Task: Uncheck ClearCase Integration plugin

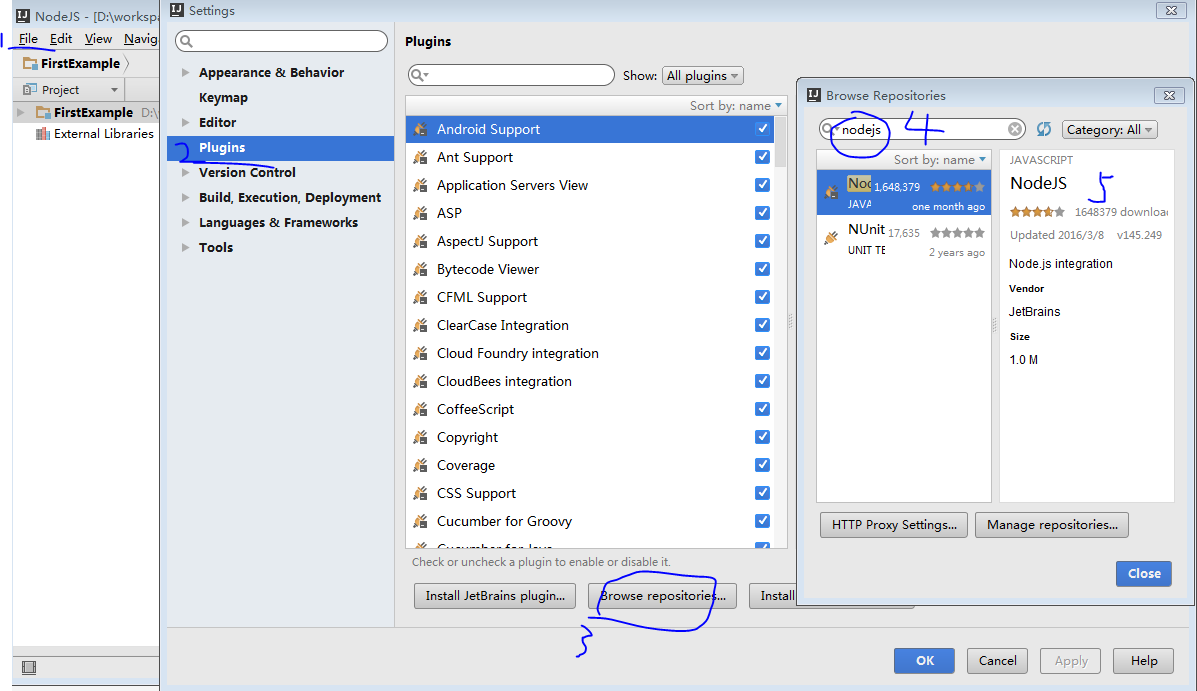Action: point(762,325)
